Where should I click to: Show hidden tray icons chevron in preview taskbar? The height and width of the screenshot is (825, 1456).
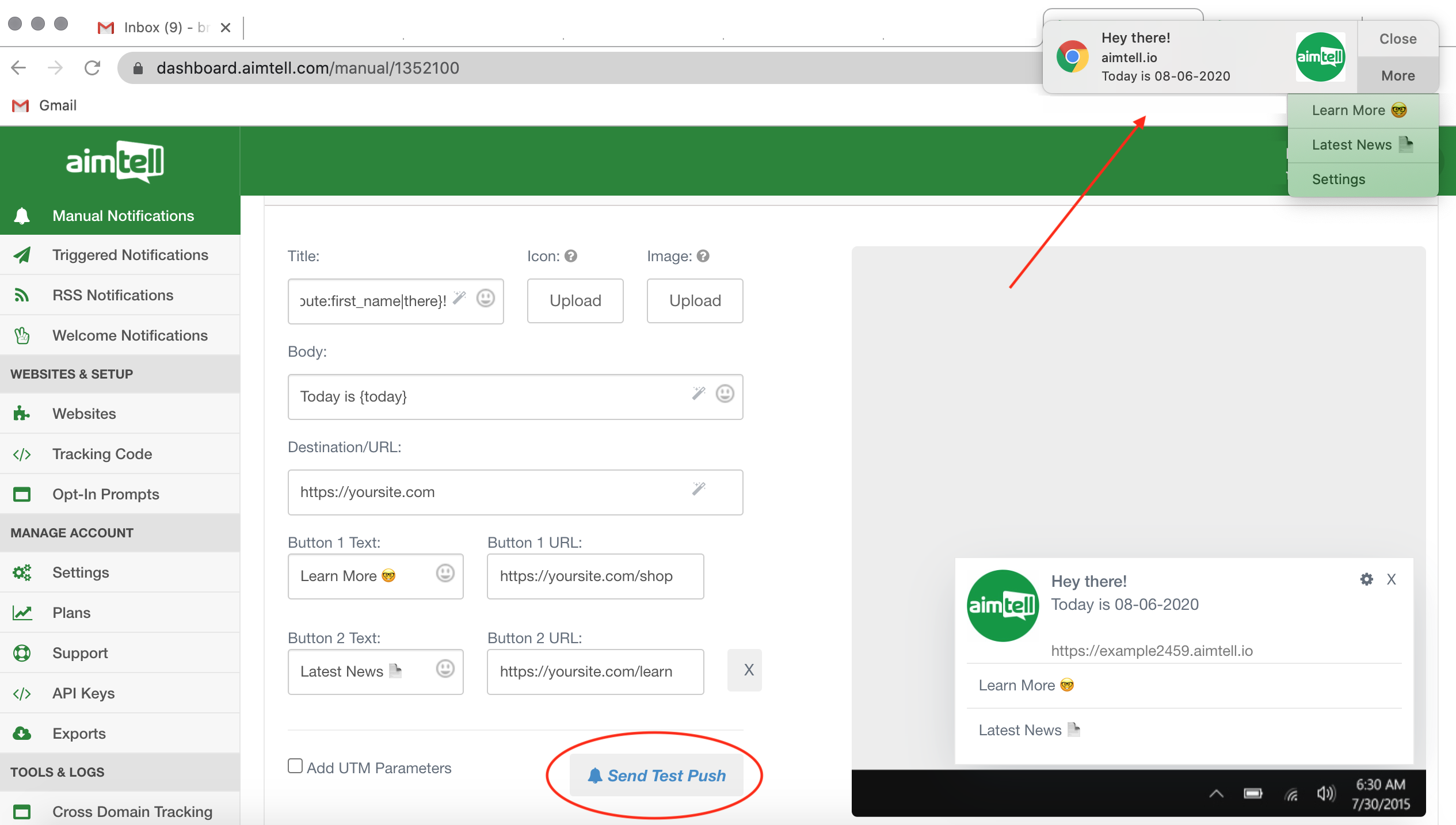(x=1216, y=794)
